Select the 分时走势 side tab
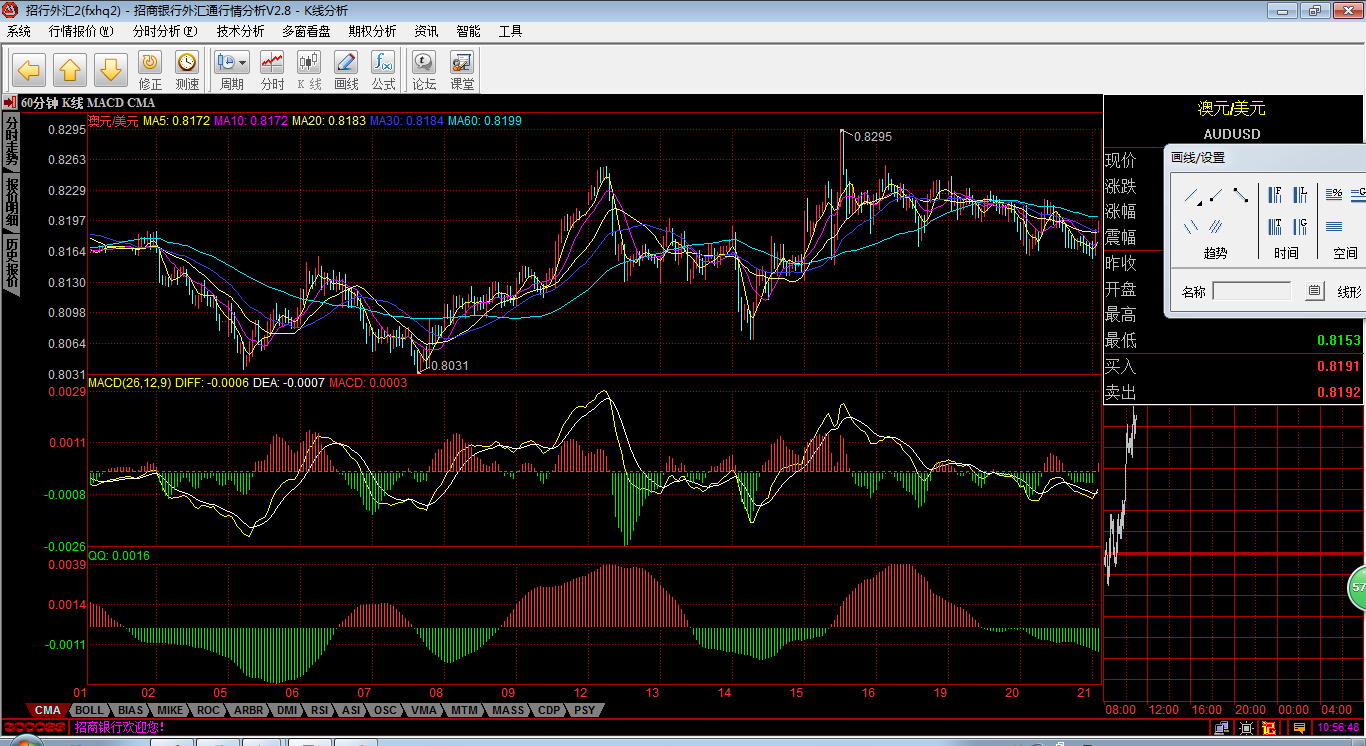 point(11,140)
